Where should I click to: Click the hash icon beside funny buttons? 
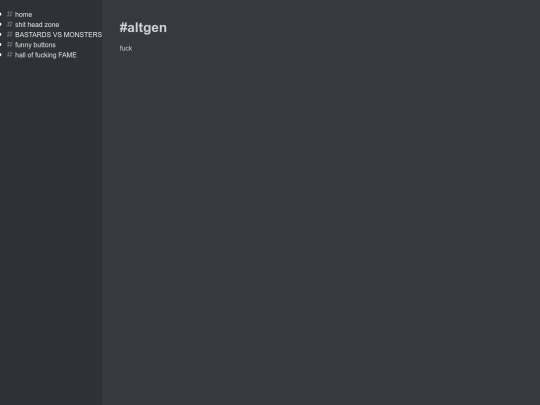pyautogui.click(x=10, y=44)
